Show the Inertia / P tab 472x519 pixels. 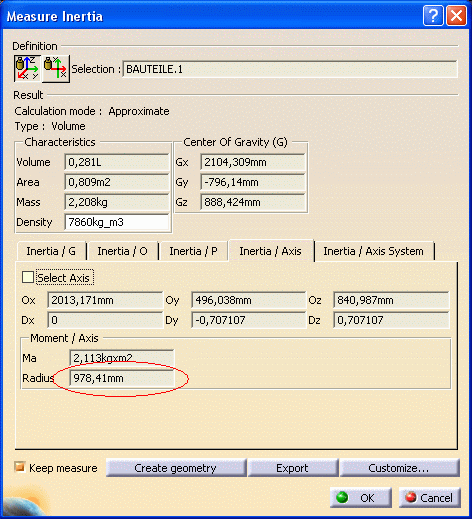click(193, 251)
